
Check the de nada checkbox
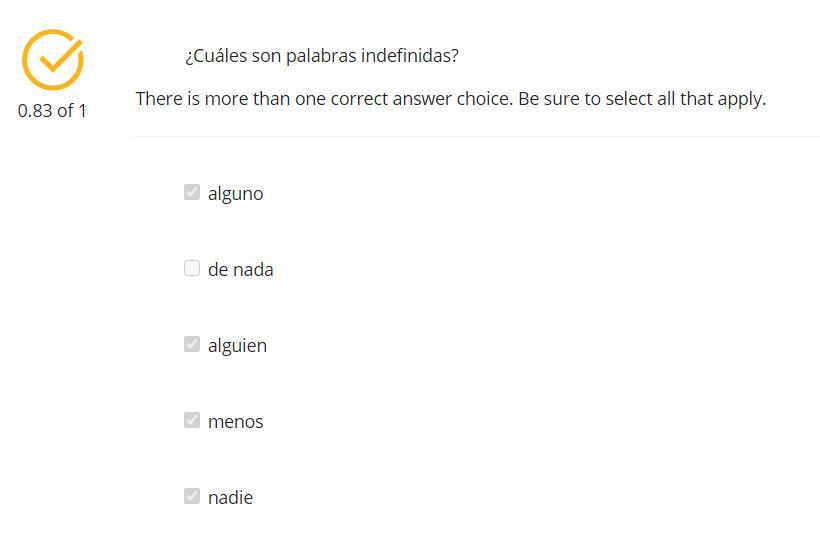click(192, 268)
